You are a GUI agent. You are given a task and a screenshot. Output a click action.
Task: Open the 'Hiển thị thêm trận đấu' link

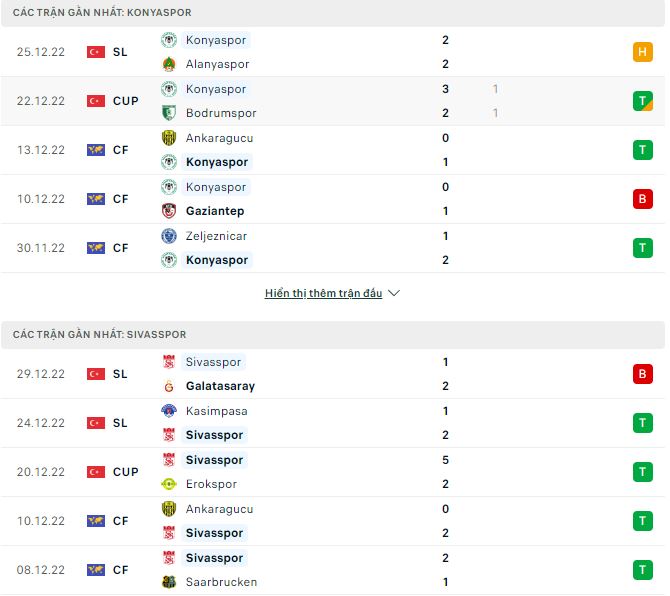click(323, 294)
